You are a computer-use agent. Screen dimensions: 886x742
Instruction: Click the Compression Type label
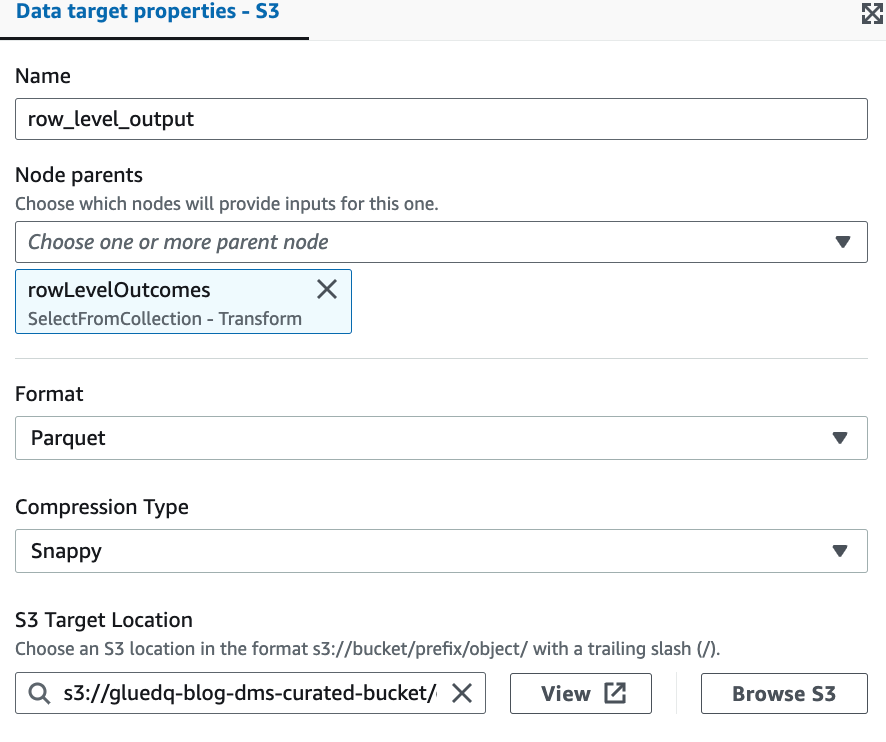[102, 507]
